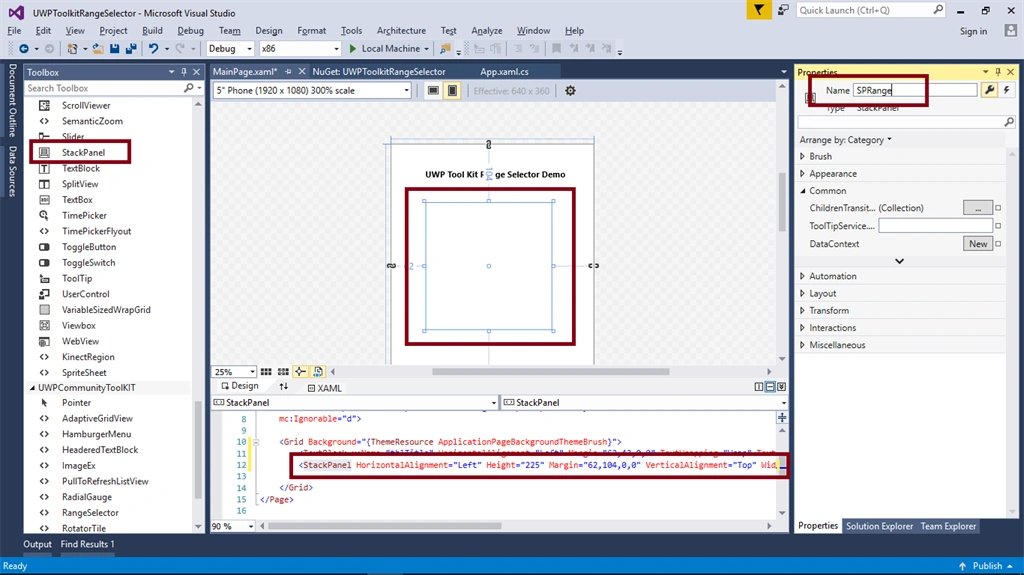Show the snap grid in designer
The image size is (1024, 575).
(x=266, y=372)
